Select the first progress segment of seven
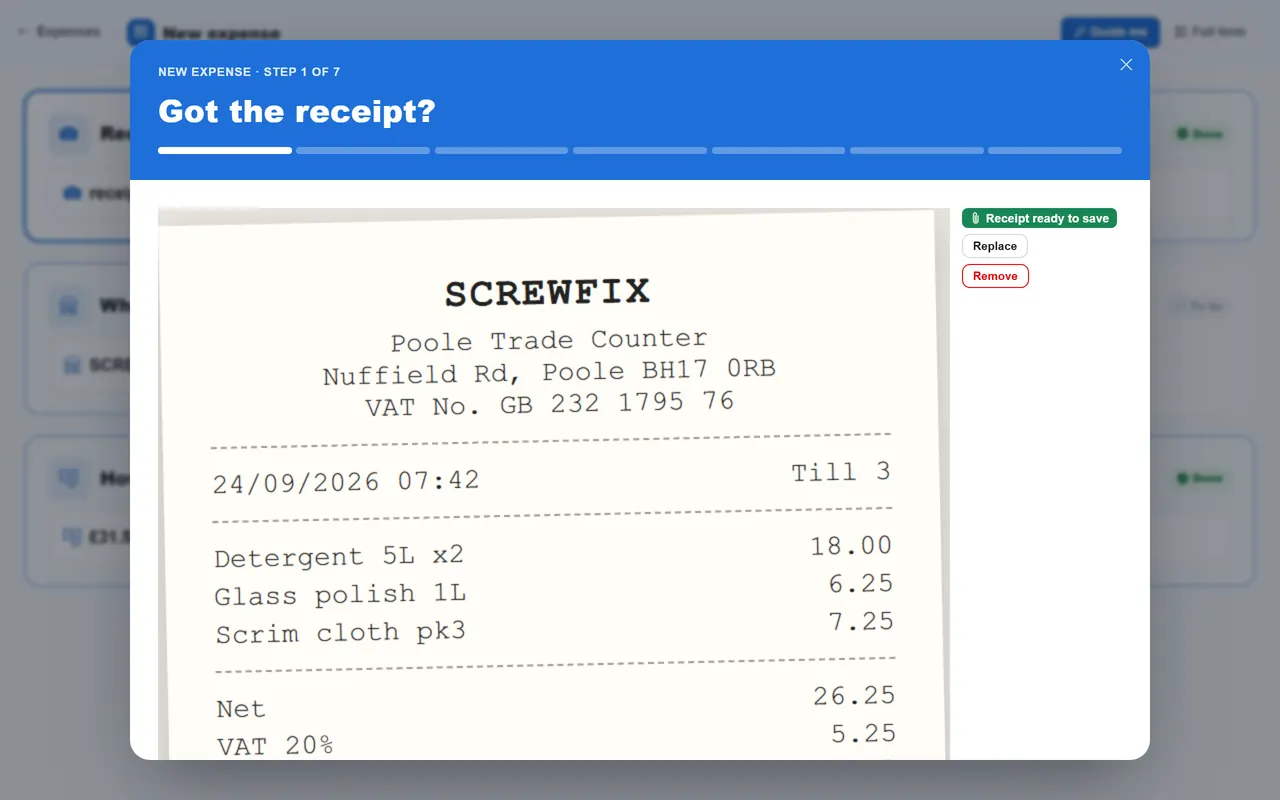 point(225,150)
